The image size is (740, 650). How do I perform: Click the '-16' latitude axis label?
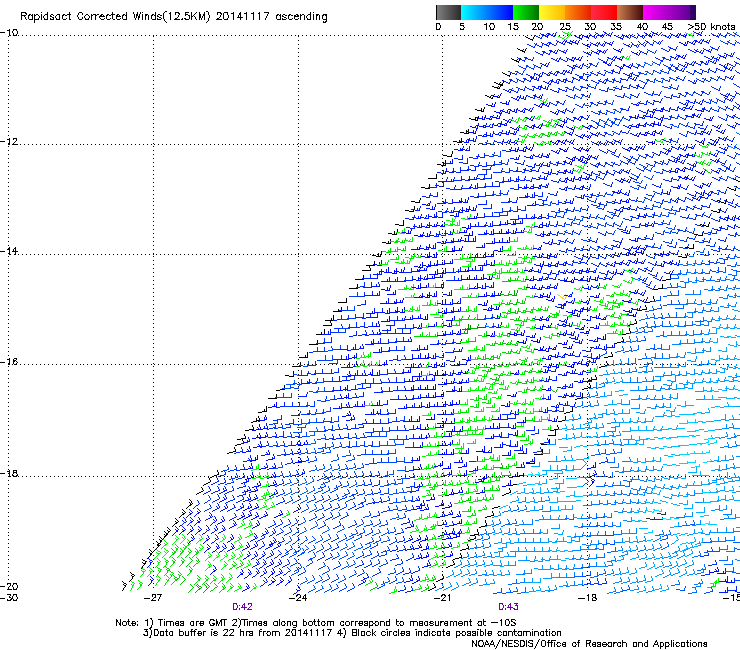point(9,362)
